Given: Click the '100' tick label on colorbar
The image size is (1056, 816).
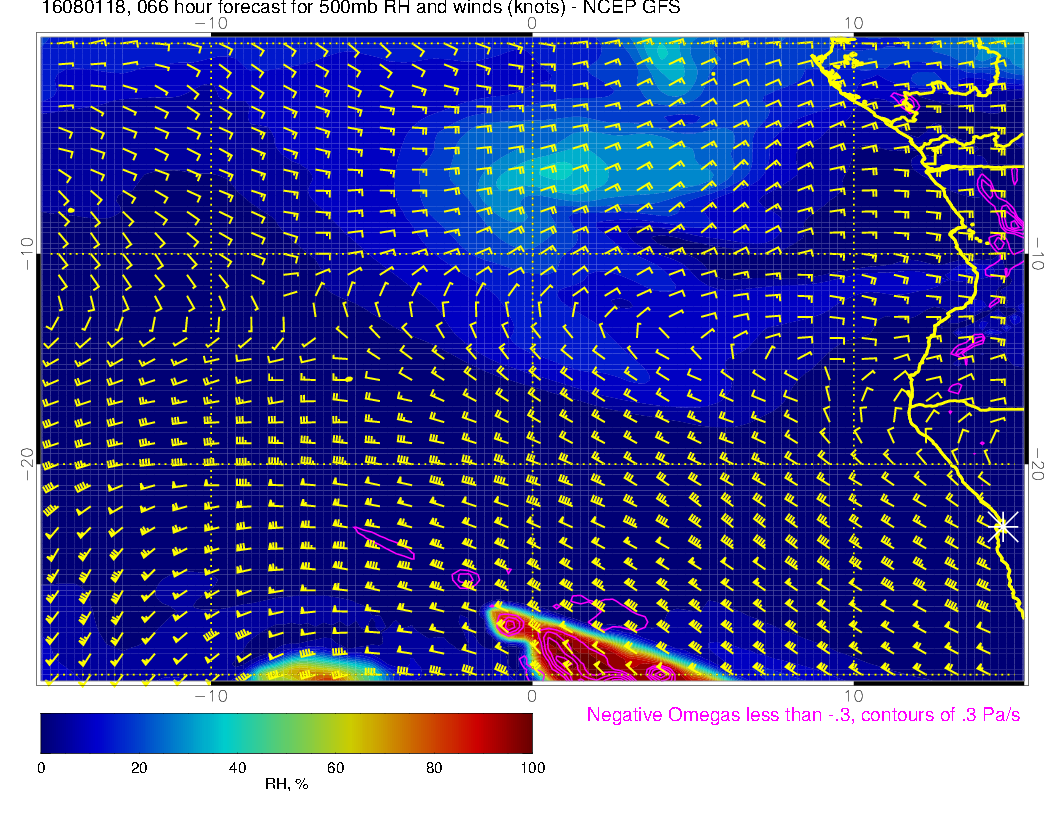Looking at the screenshot, I should pos(532,768).
